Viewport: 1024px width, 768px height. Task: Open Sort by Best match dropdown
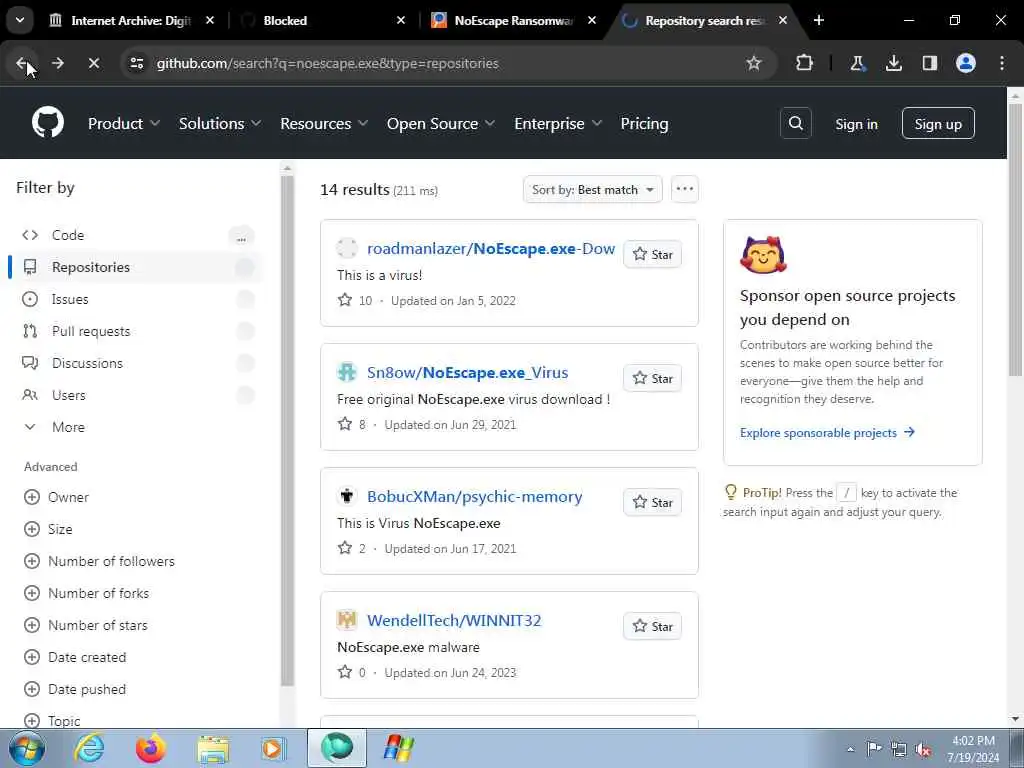tap(592, 189)
